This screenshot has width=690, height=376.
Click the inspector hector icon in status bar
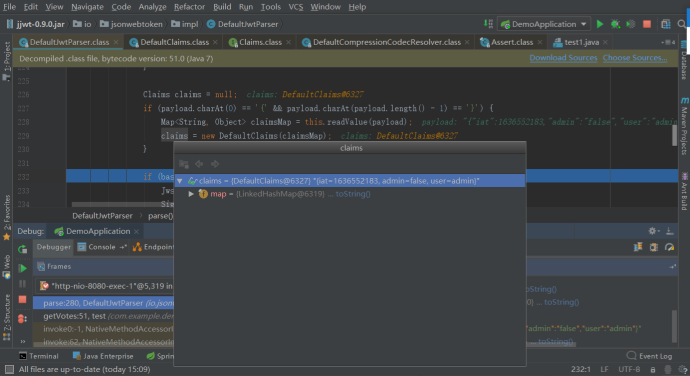pyautogui.click(x=668, y=369)
